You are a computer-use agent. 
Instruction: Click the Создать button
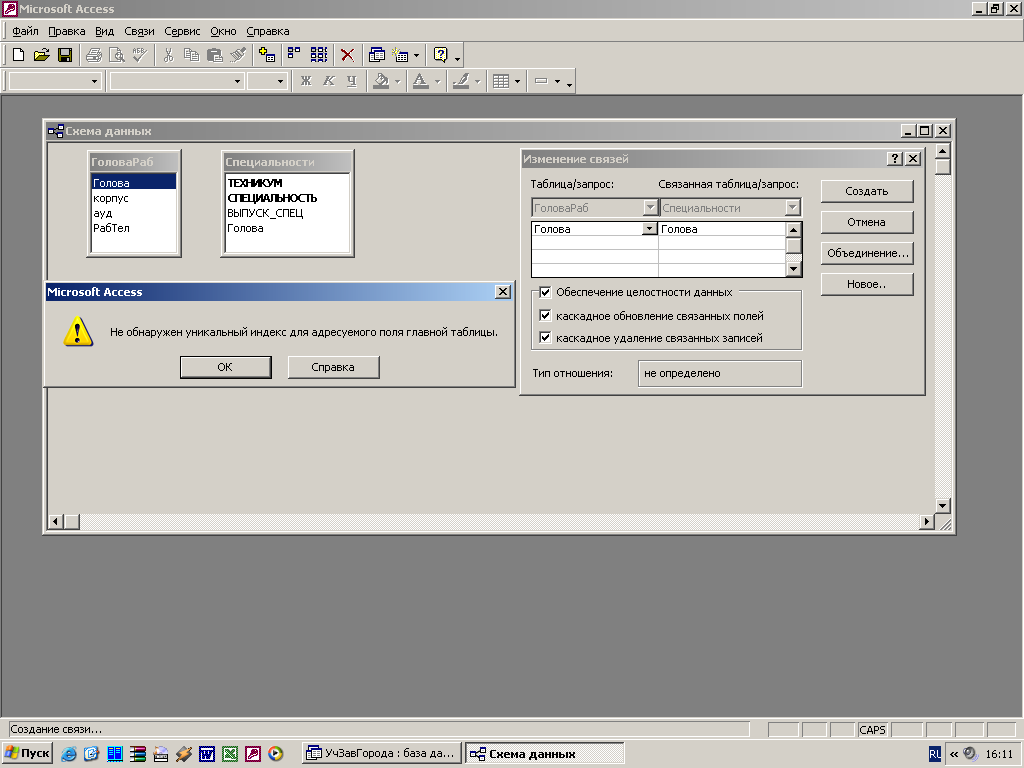pos(867,191)
